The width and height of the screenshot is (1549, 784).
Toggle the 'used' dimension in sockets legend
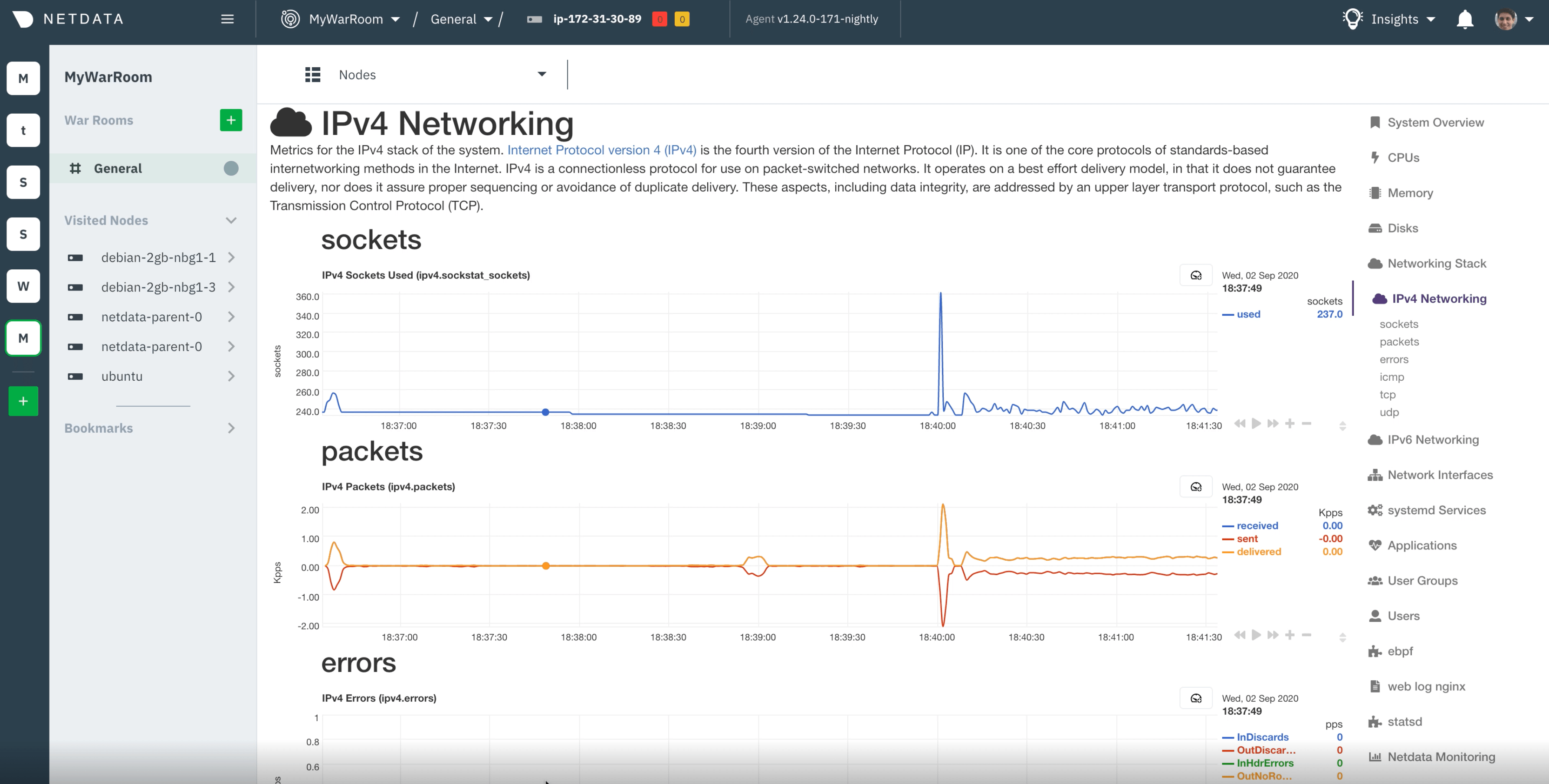pyautogui.click(x=1248, y=314)
